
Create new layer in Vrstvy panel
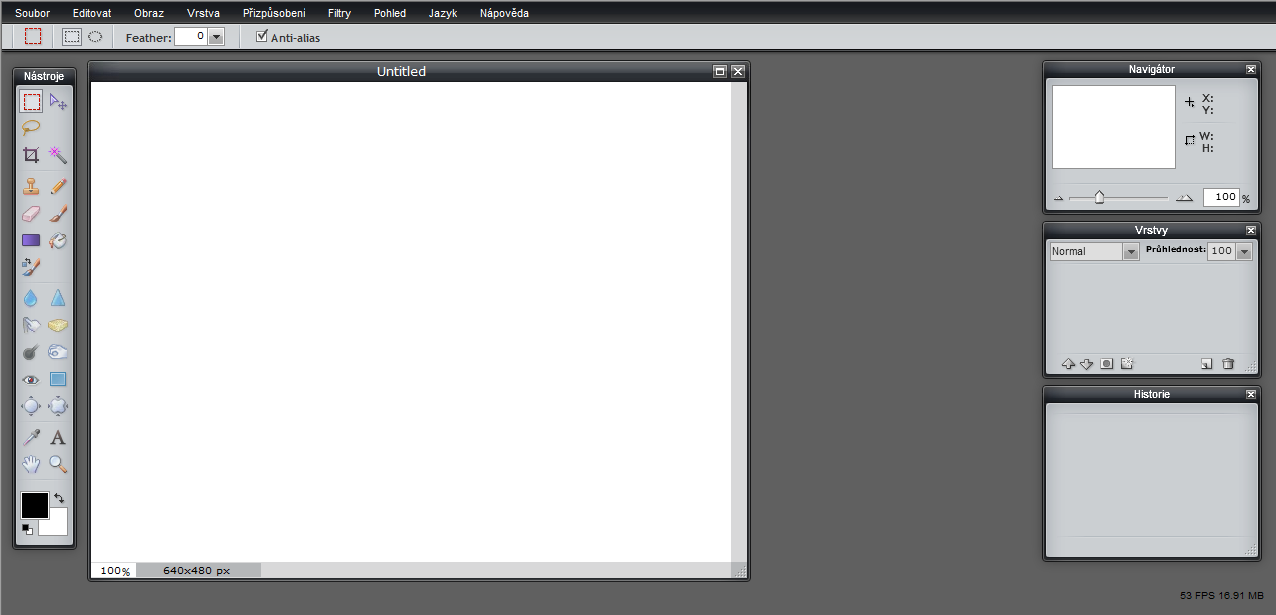pos(1207,364)
